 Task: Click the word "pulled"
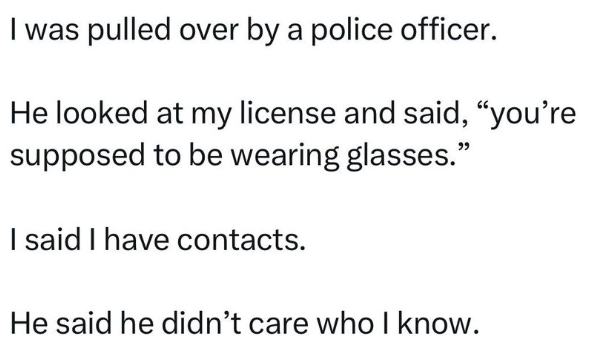click(x=129, y=32)
